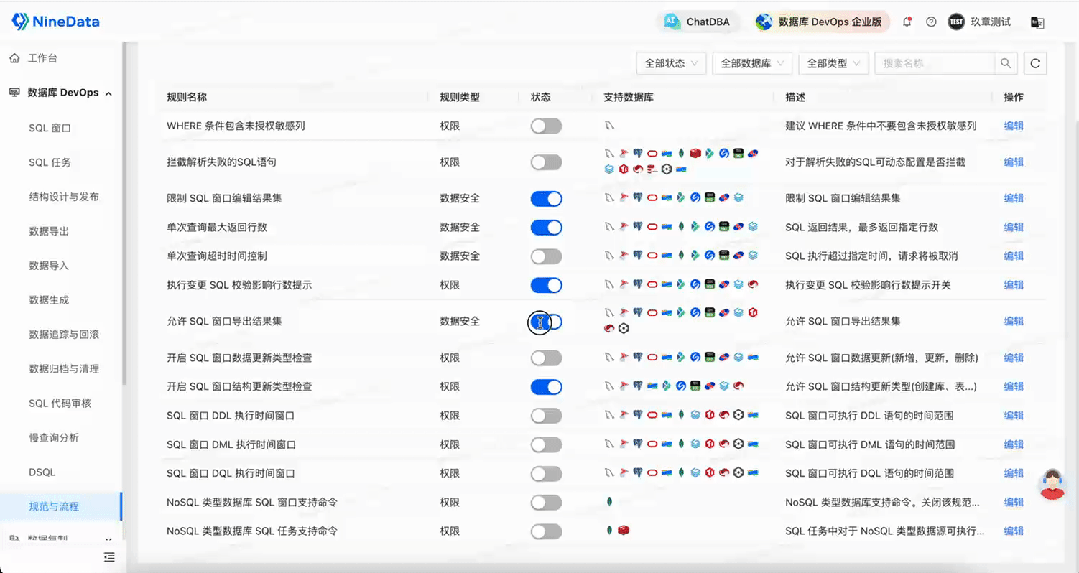The height and width of the screenshot is (573, 1079).
Task: Click the notification bell icon
Action: pos(907,22)
